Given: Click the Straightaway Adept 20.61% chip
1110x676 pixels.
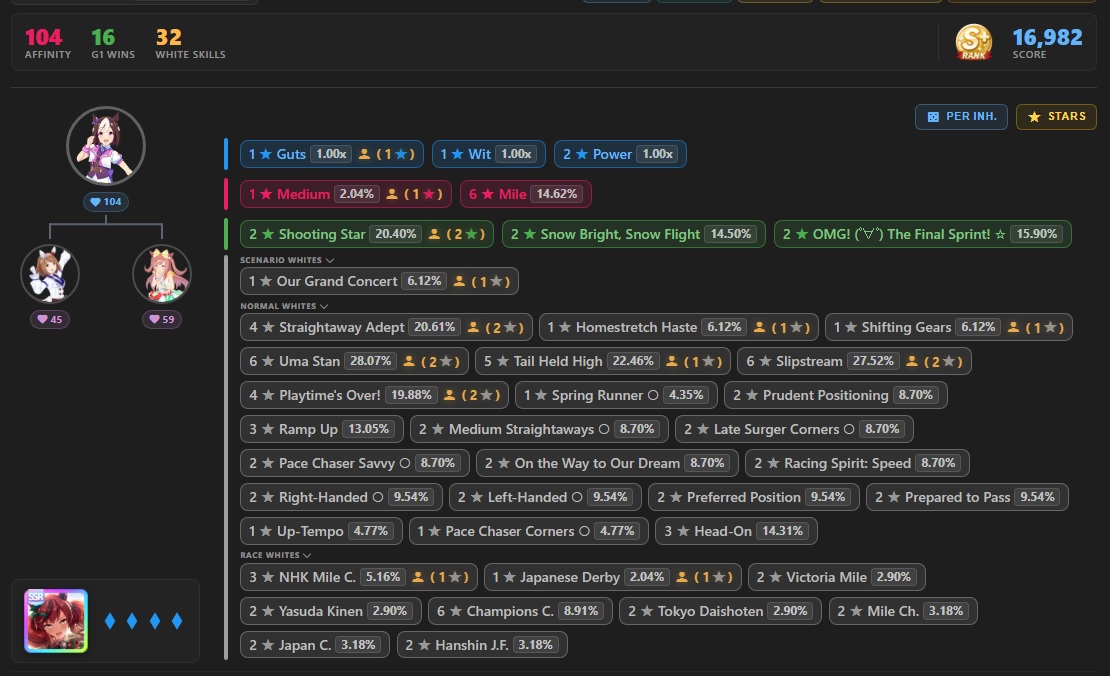Looking at the screenshot, I should 386,327.
